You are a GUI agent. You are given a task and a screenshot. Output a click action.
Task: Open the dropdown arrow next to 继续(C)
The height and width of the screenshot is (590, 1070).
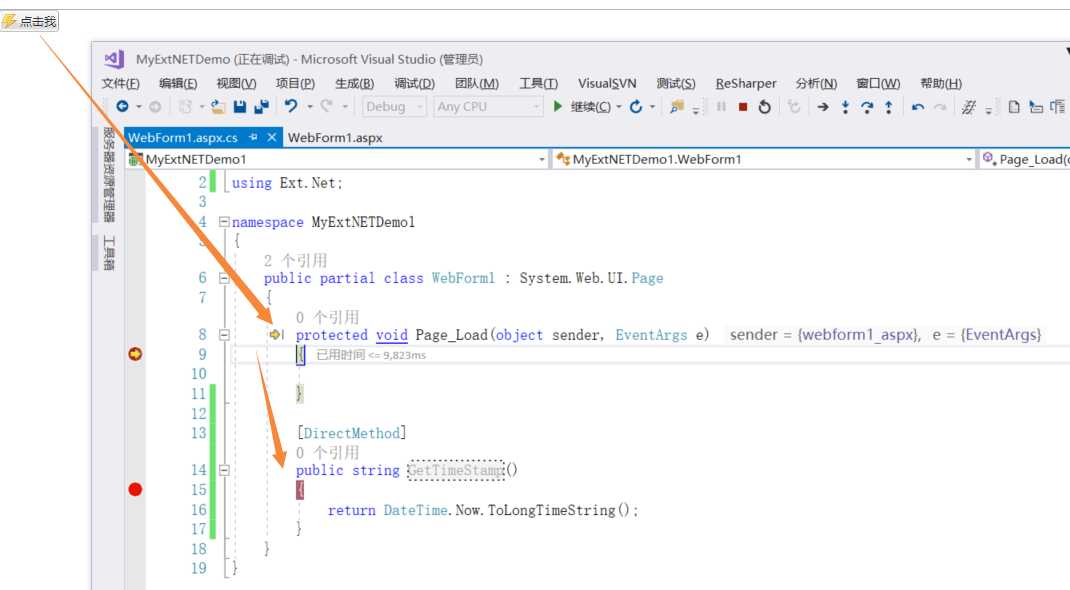coord(619,107)
